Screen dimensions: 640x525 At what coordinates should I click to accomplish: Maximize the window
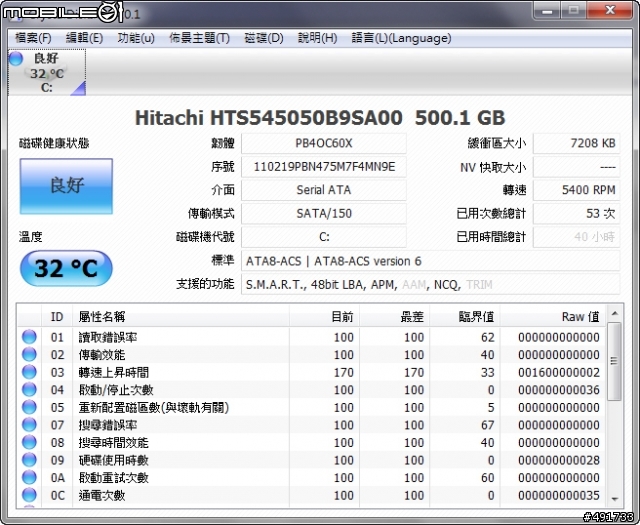pos(573,11)
